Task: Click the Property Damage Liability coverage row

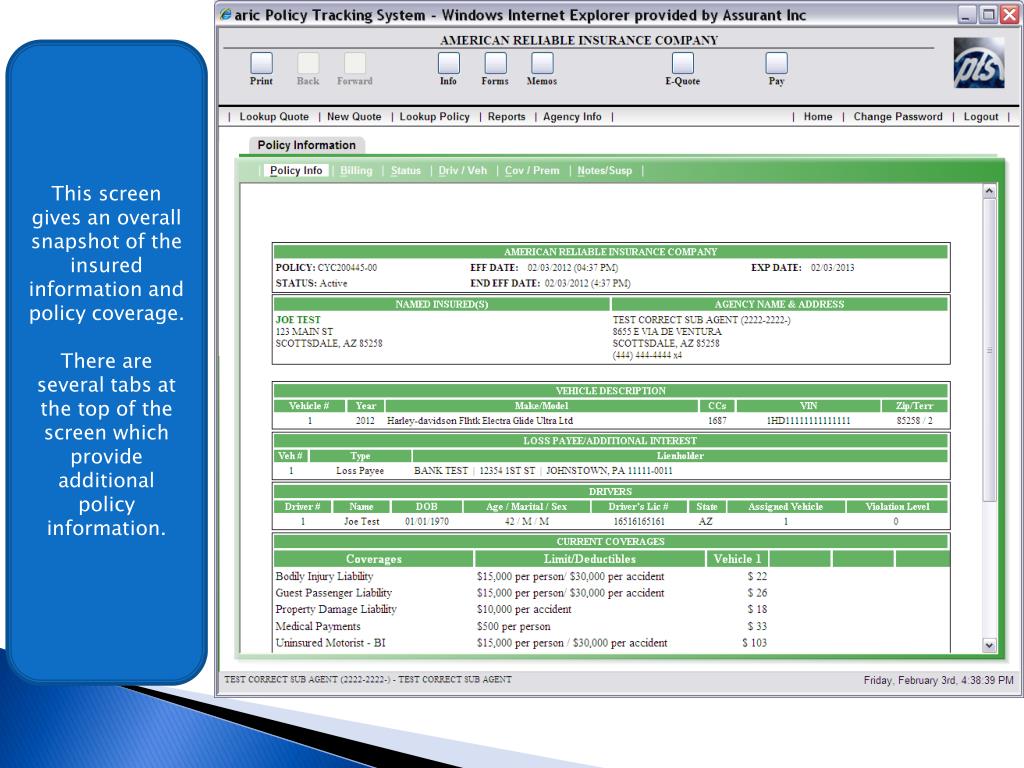Action: click(611, 609)
